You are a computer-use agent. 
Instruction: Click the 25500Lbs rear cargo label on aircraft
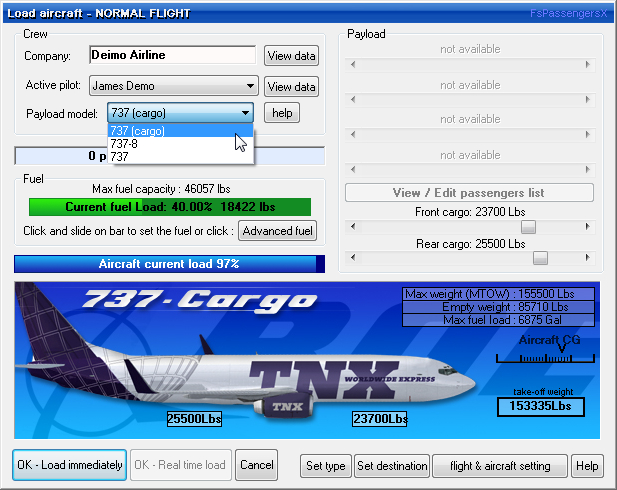pos(194,419)
